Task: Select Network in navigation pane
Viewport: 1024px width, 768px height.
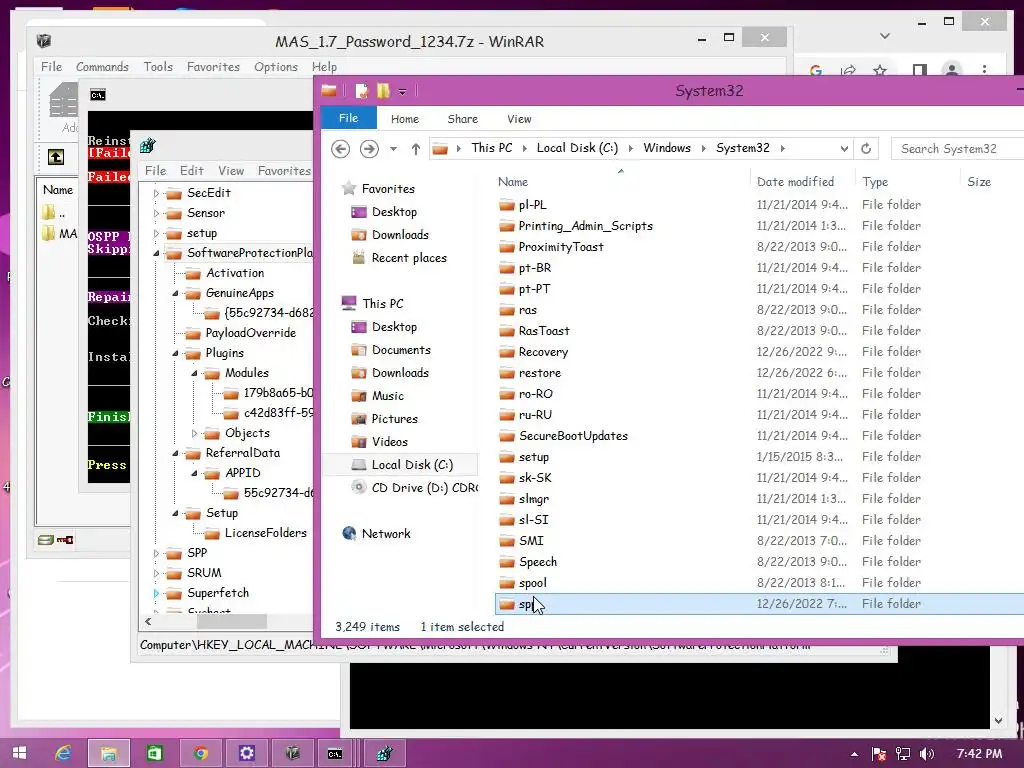Action: pyautogui.click(x=386, y=534)
